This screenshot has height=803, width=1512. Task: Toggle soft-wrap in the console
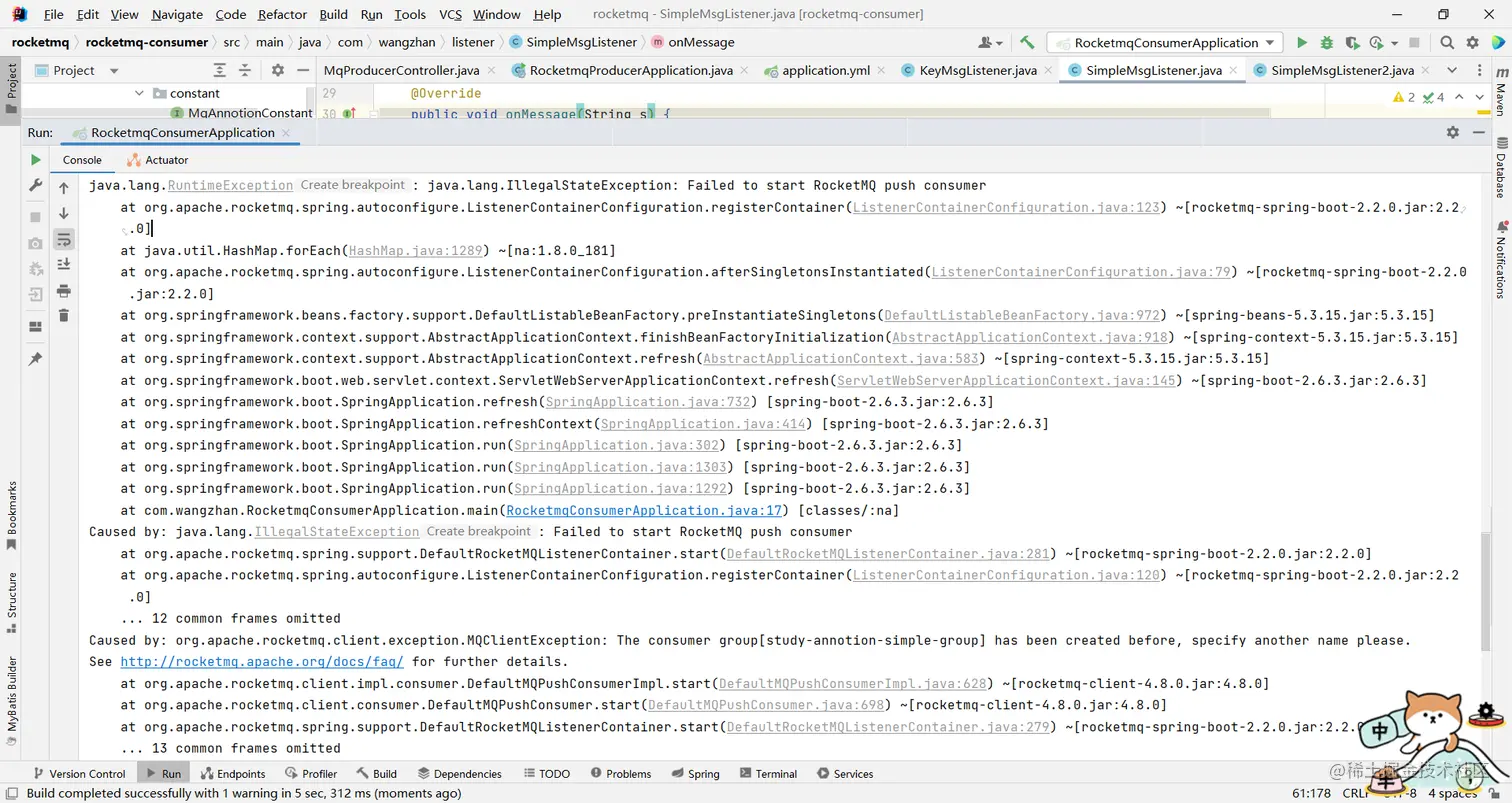[64, 239]
